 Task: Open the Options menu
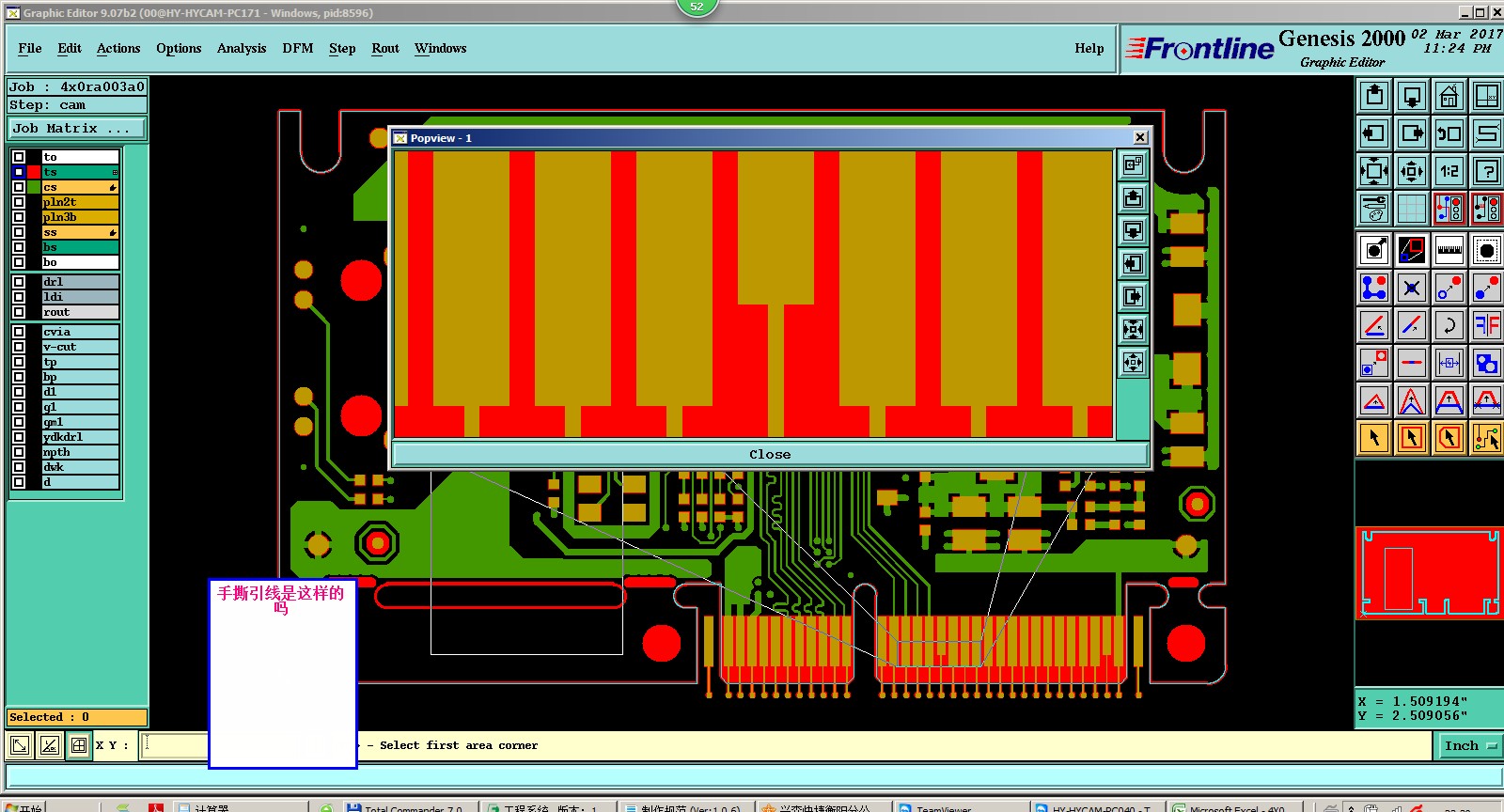pos(179,48)
